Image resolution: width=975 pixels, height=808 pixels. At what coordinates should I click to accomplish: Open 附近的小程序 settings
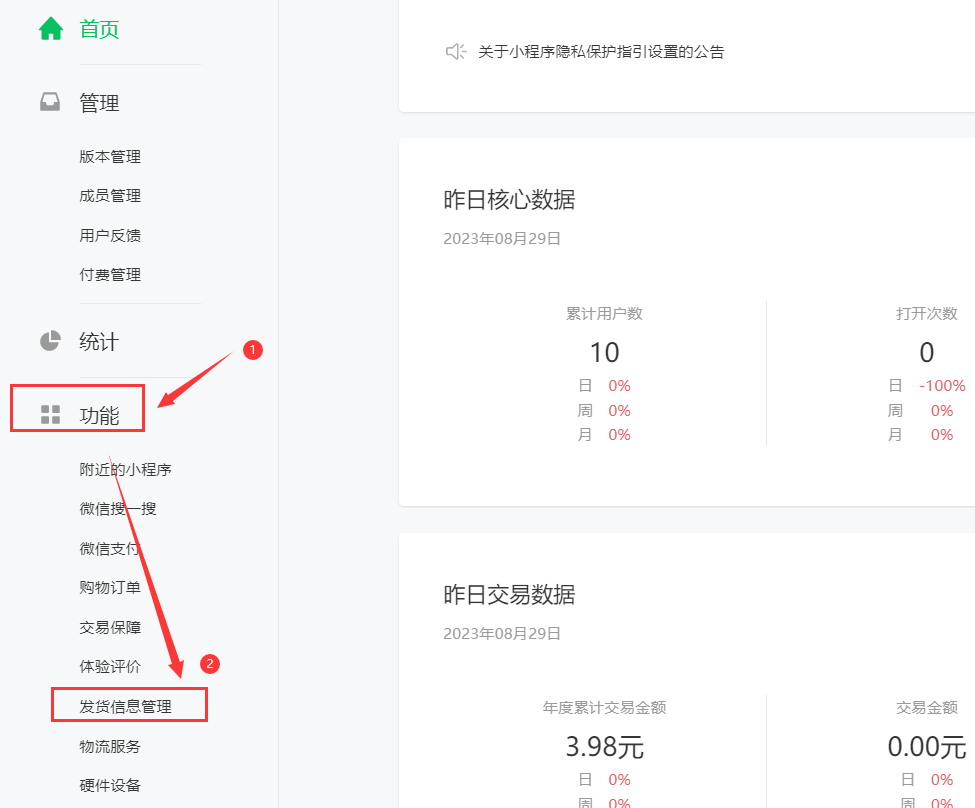pos(118,470)
